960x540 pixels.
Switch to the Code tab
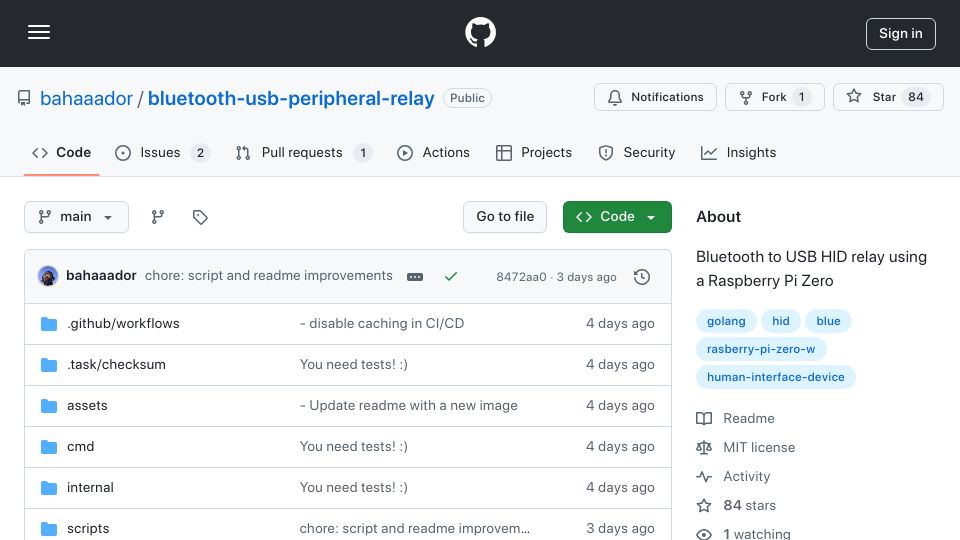tap(62, 152)
